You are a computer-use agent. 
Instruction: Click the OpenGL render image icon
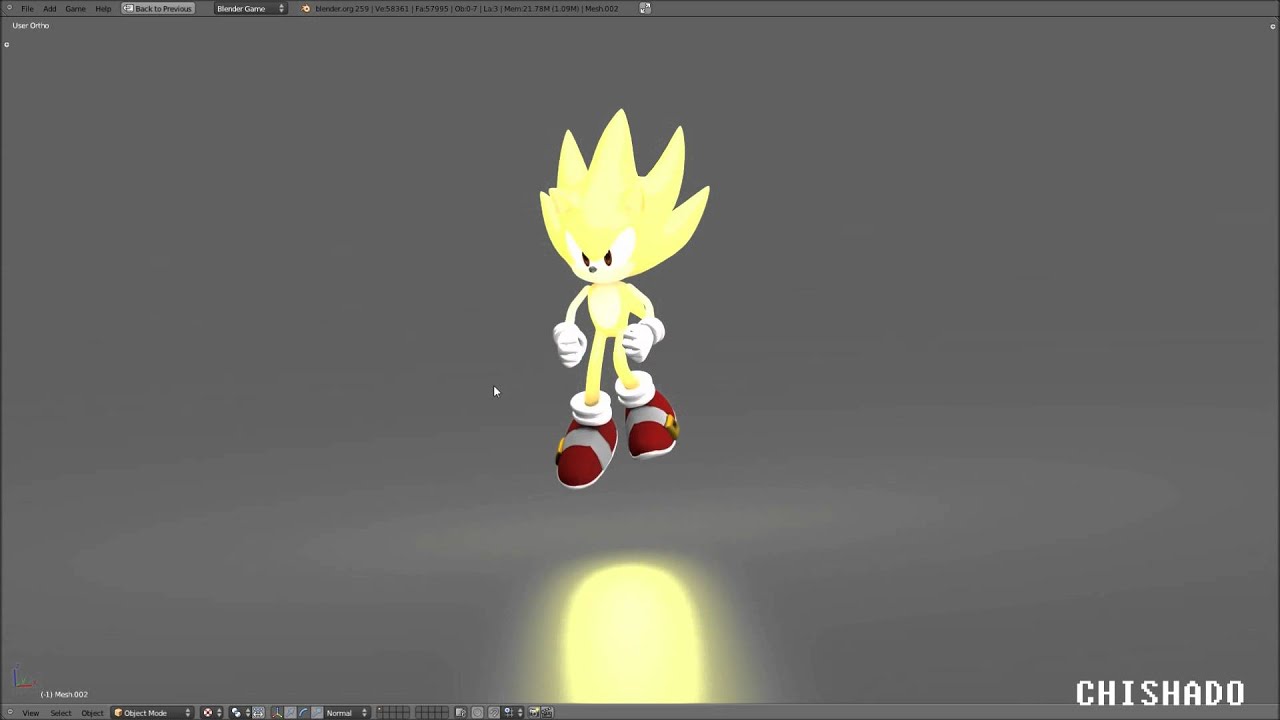pyautogui.click(x=534, y=713)
